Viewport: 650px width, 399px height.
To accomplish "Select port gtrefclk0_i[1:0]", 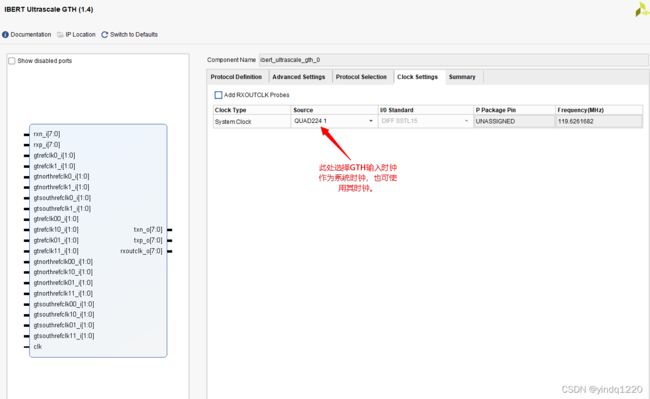I will 54,156.
